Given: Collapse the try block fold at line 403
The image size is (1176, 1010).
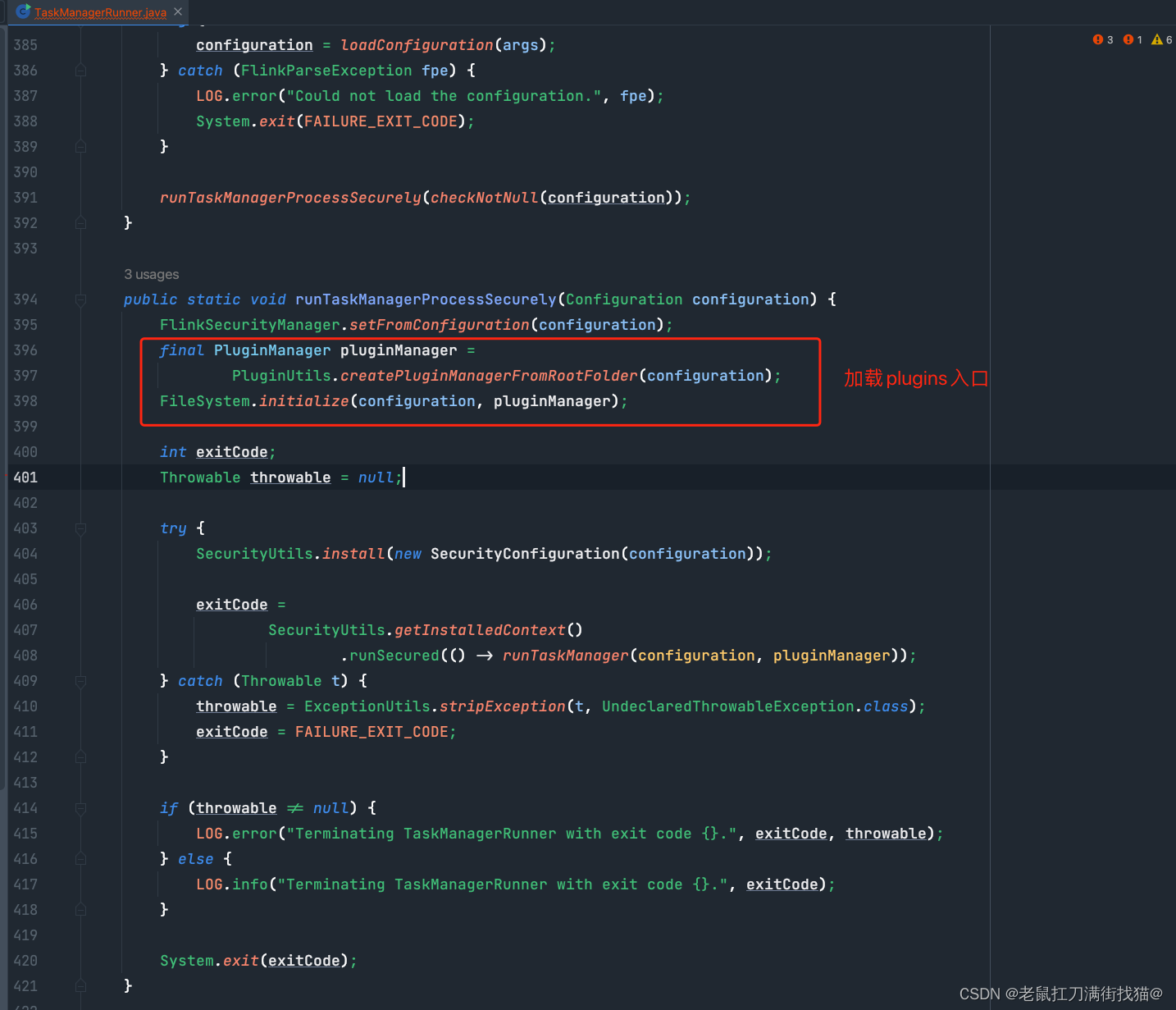Looking at the screenshot, I should pyautogui.click(x=80, y=528).
